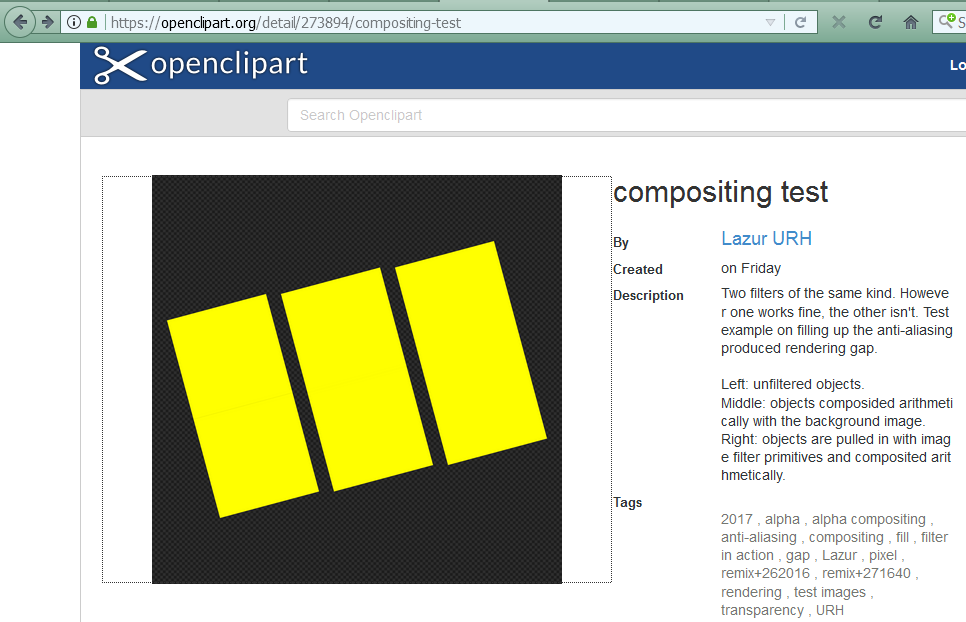
Task: Click the browser forward arrow button
Action: (47, 22)
